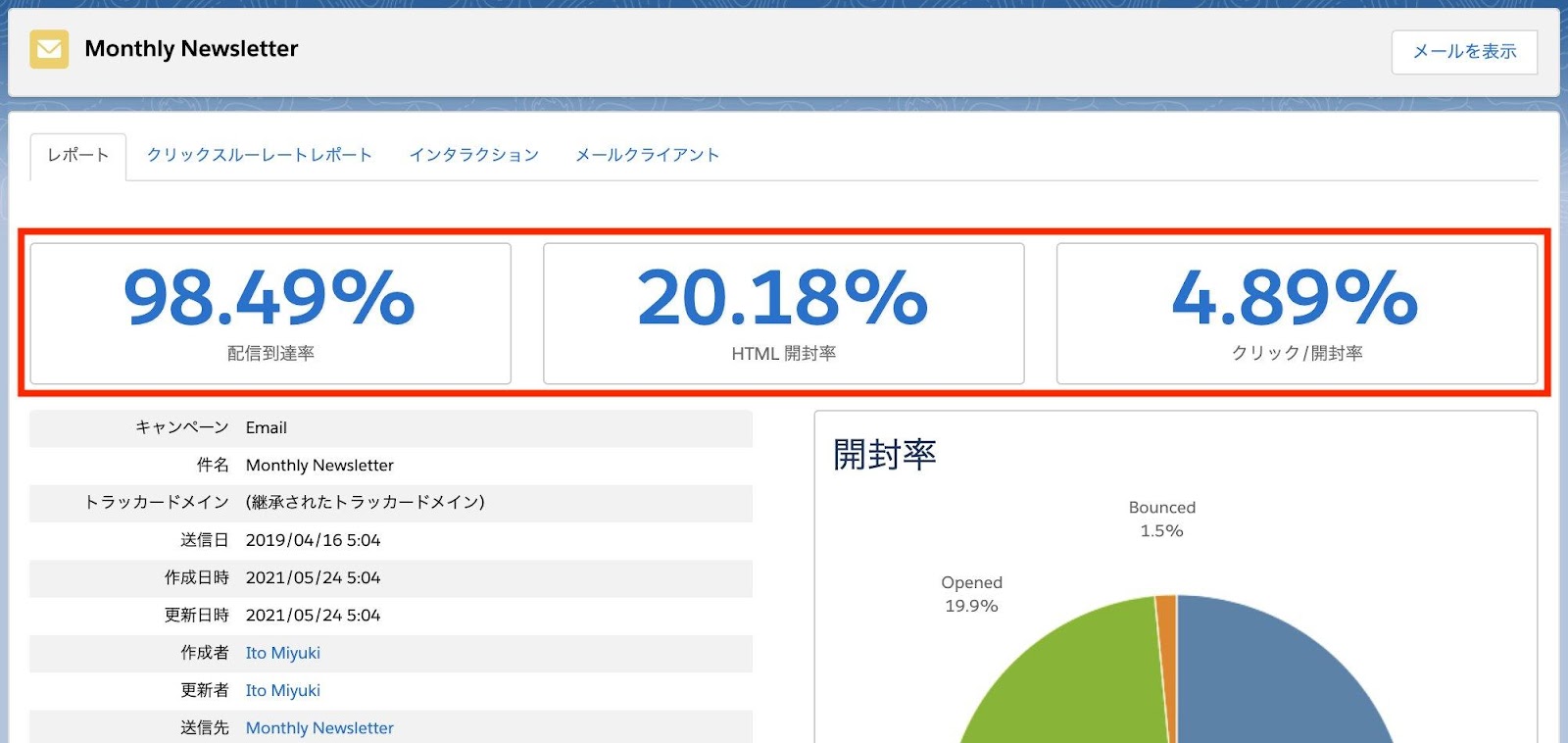Viewport: 1568px width, 743px height.
Task: Open 更新者 link Ito Miyuki
Action: coord(283,690)
